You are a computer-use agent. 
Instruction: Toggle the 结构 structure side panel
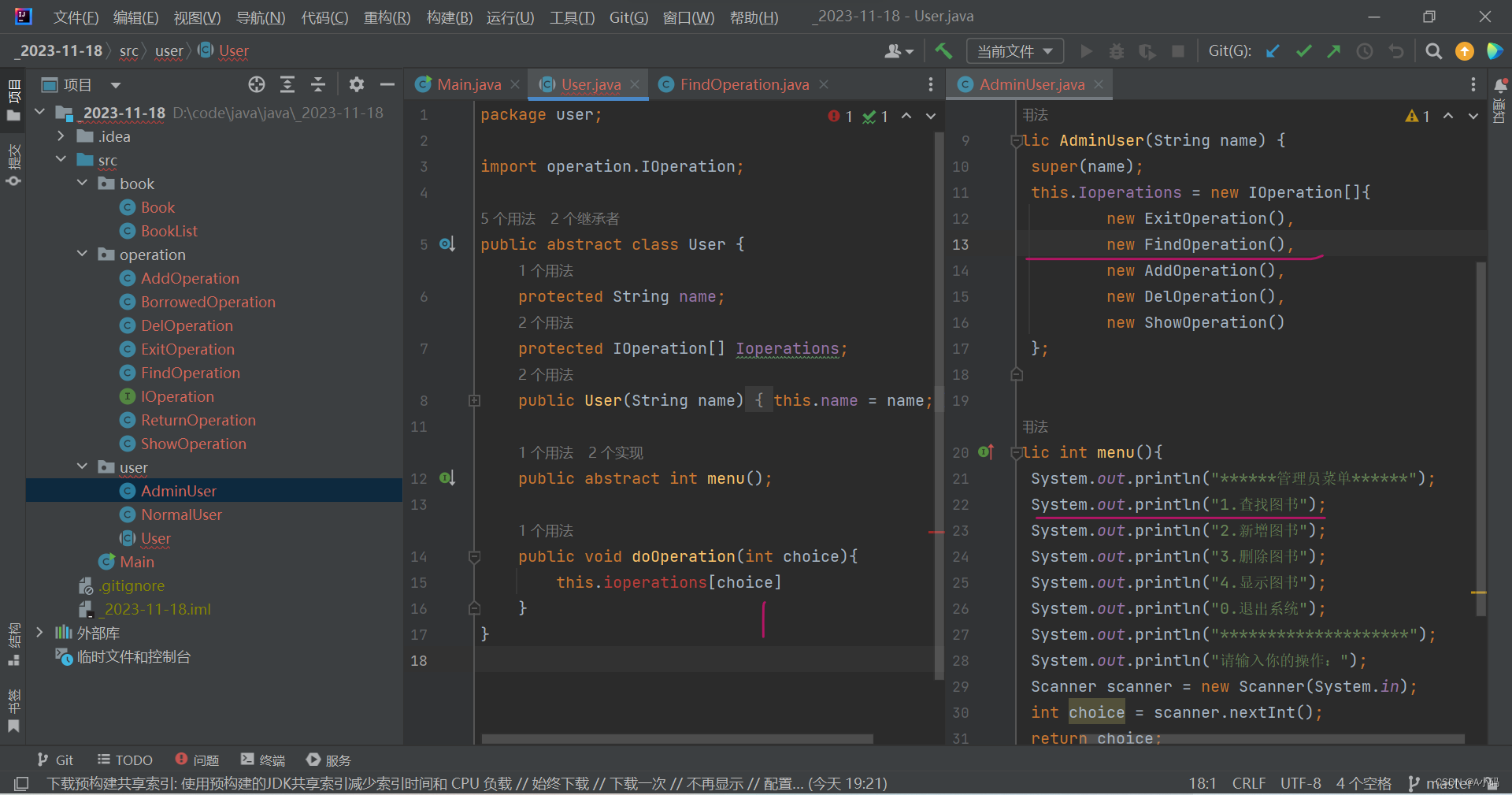pos(13,645)
